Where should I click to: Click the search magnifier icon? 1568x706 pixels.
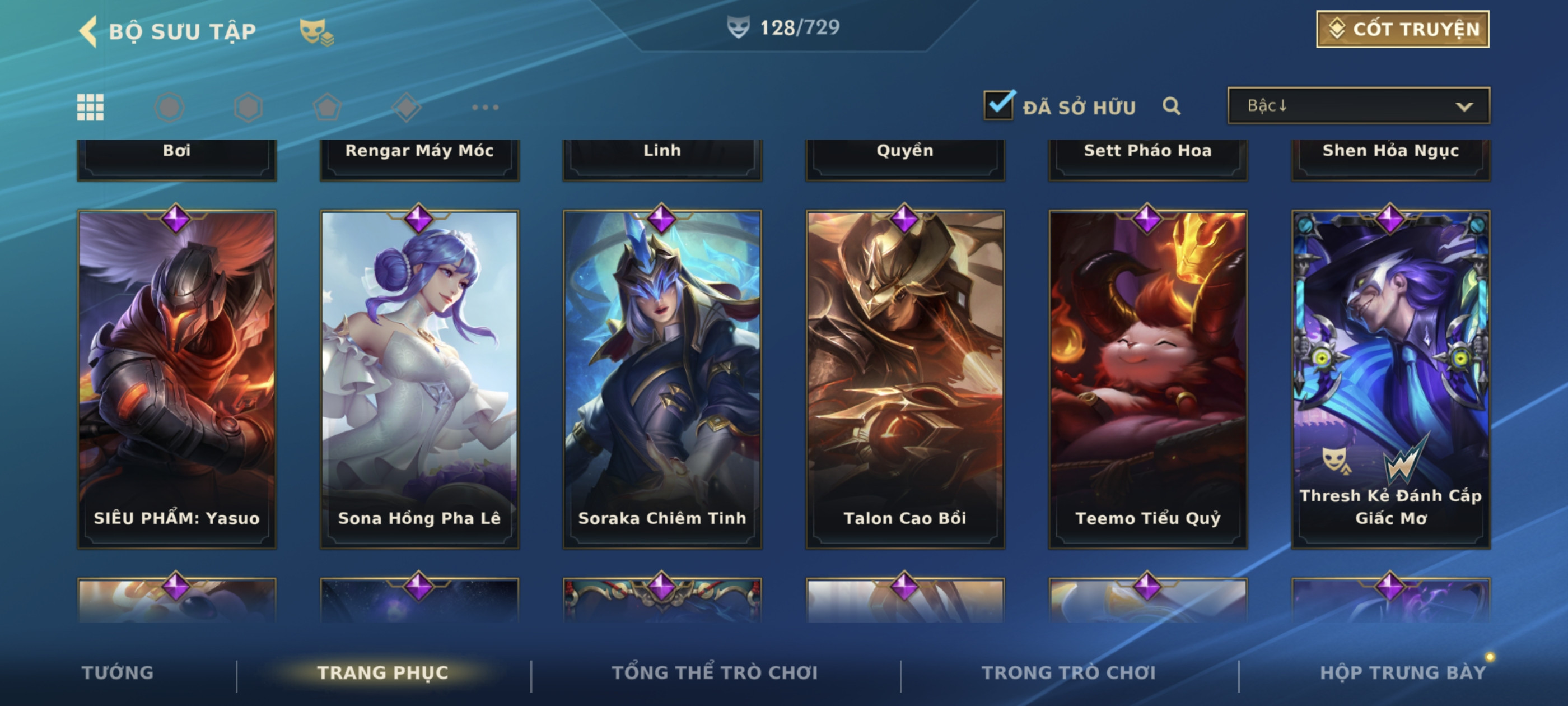coord(1171,106)
